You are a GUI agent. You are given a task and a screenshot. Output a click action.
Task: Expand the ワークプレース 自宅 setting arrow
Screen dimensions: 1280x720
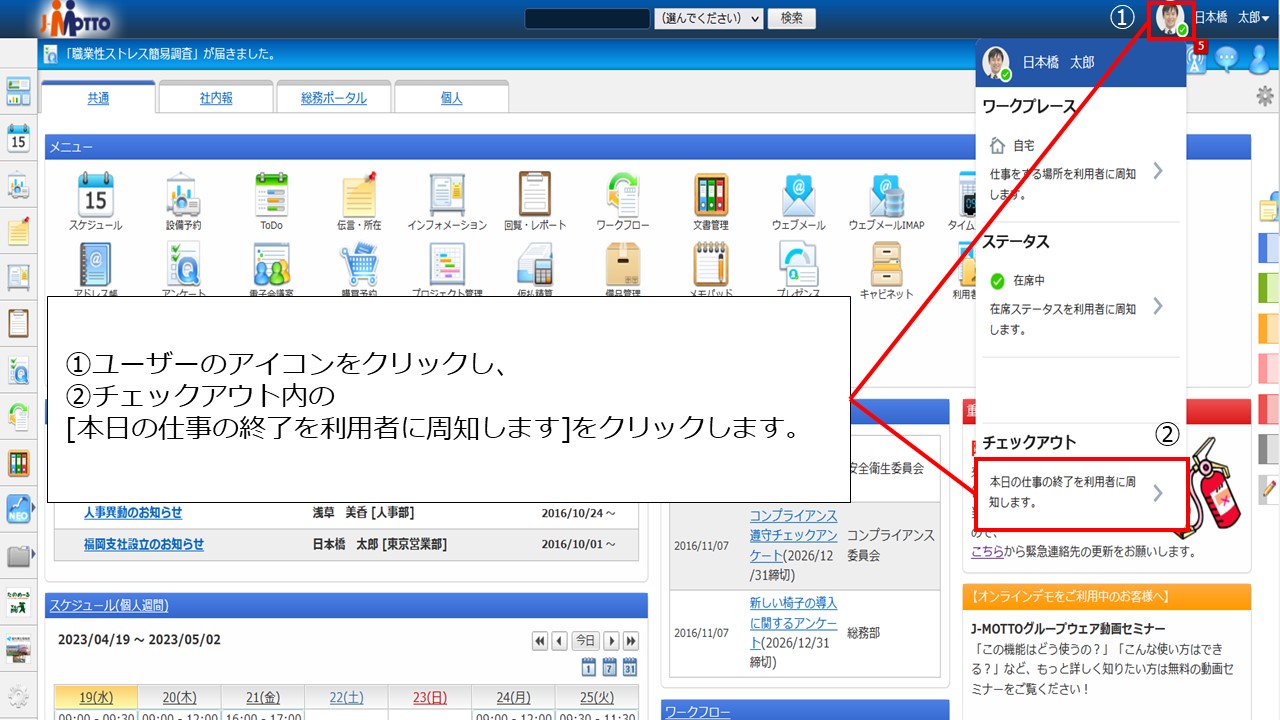1157,171
